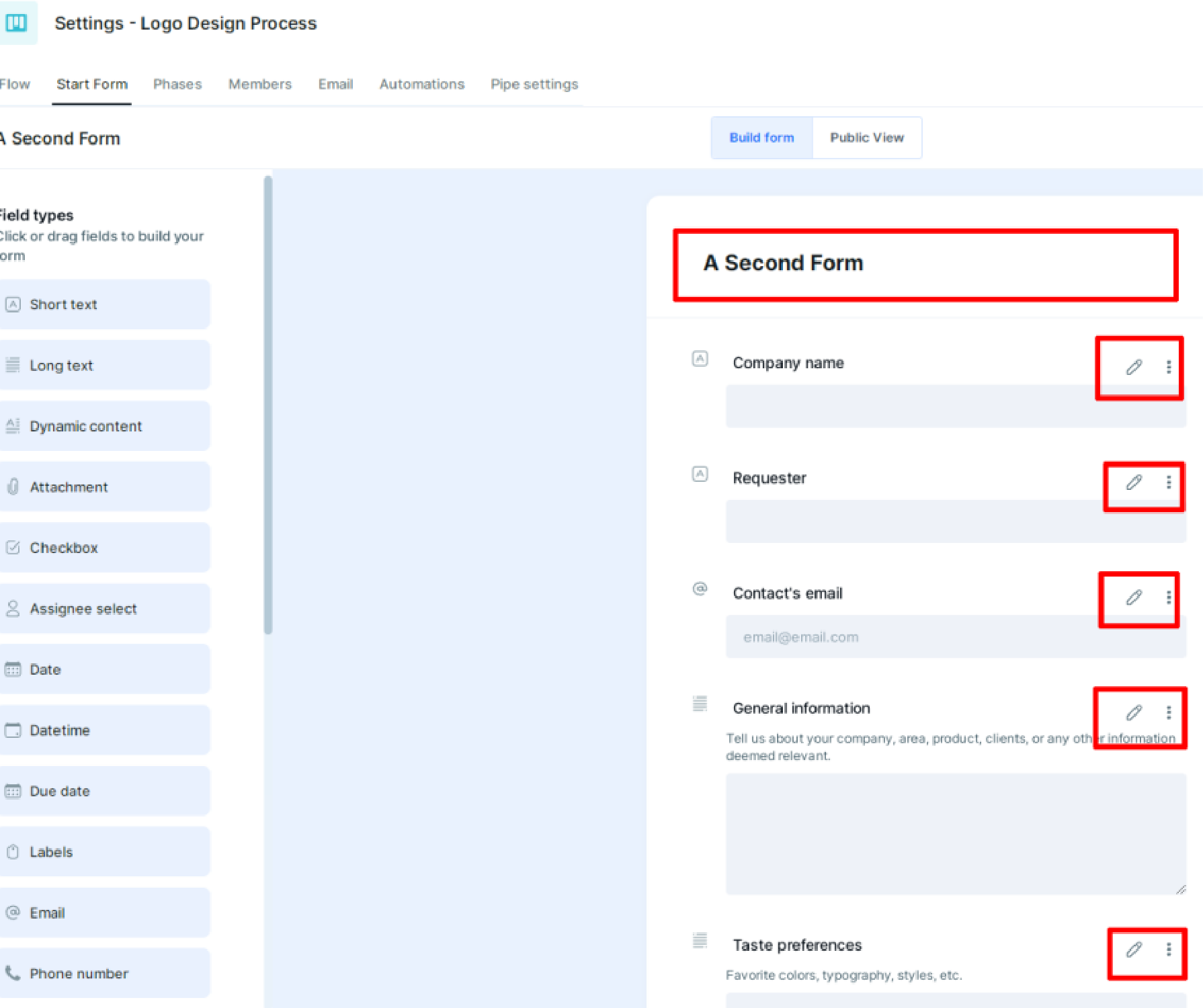The image size is (1203, 1008).
Task: Click the pencil edit icon for Requester
Action: [x=1134, y=482]
